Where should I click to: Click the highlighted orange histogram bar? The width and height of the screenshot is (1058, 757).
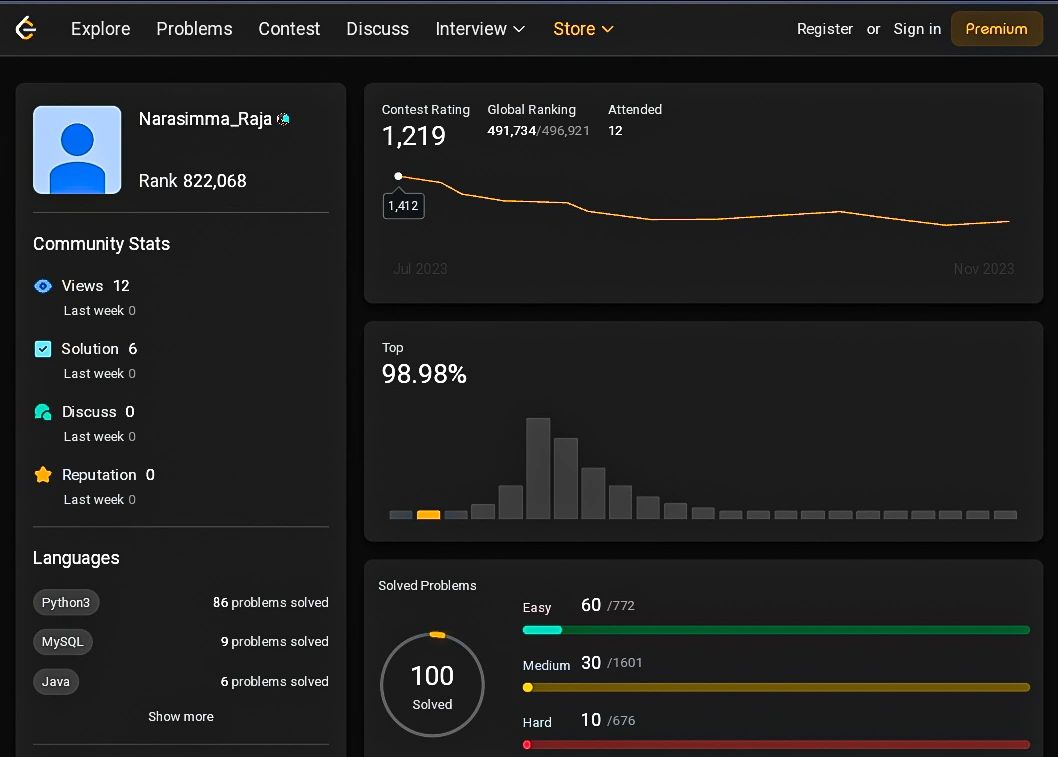pyautogui.click(x=428, y=514)
